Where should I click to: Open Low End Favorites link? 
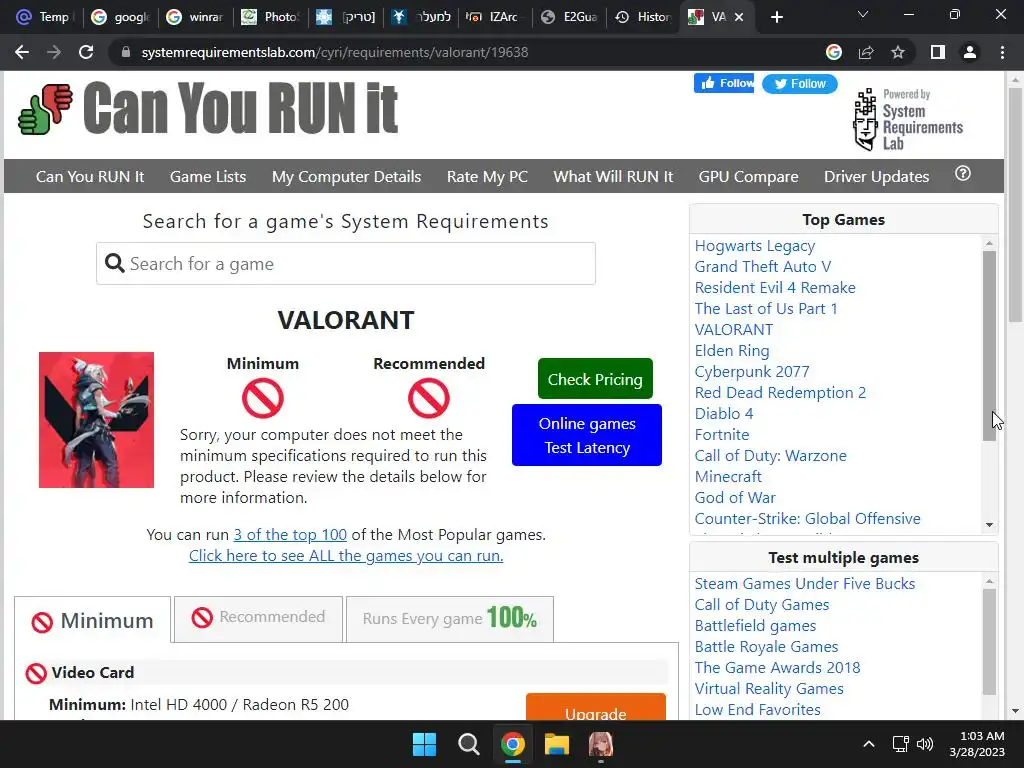757,709
